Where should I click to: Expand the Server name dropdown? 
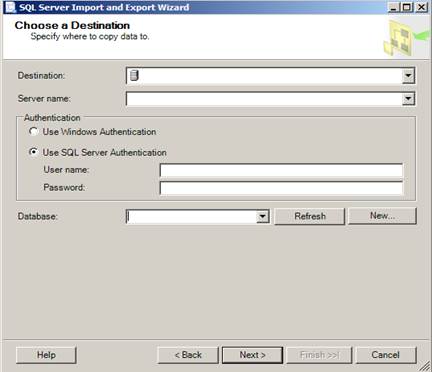click(408, 99)
